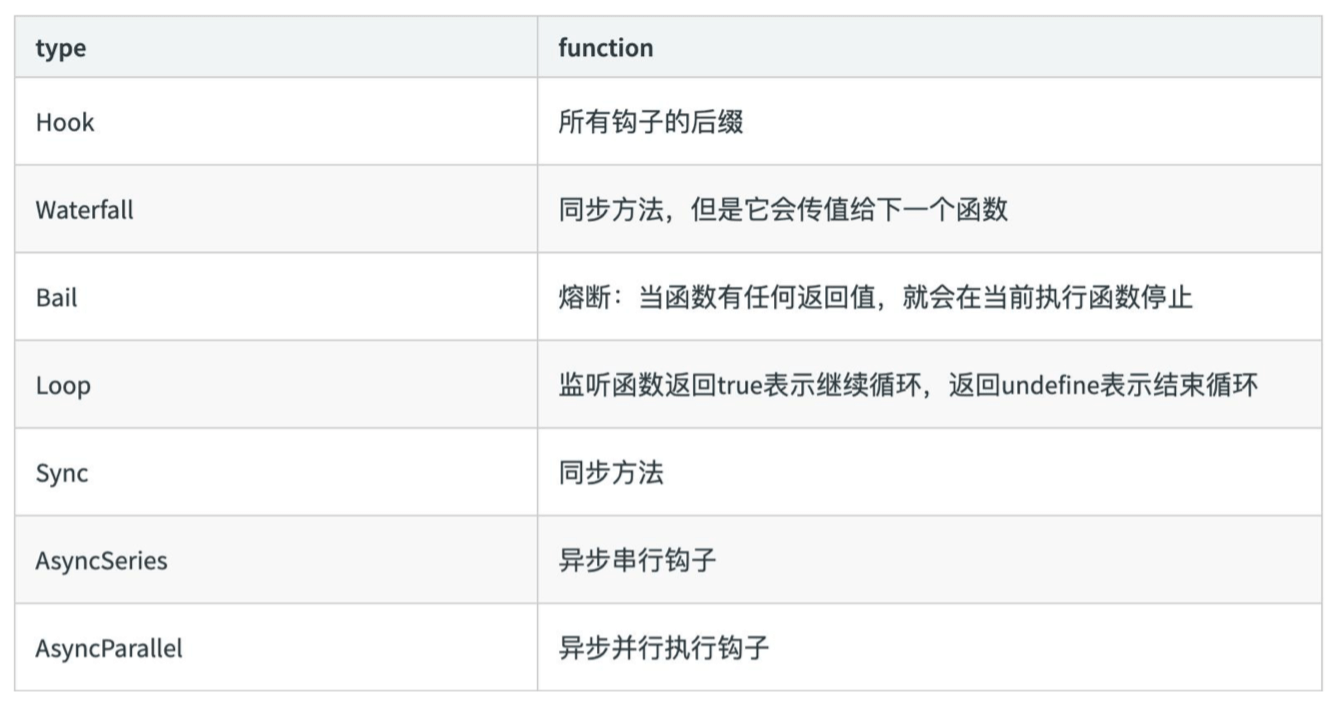Select the "AsyncSeries" type cell
This screenshot has width=1336, height=708.
pyautogui.click(x=101, y=560)
